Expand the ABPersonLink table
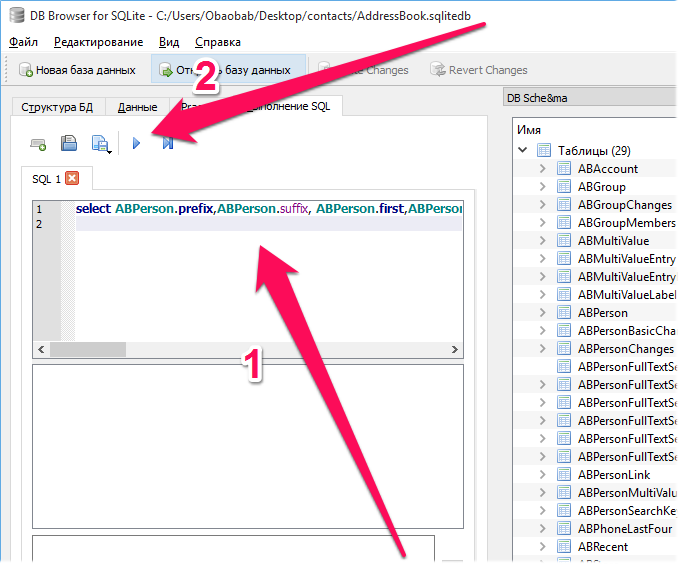 pos(543,475)
